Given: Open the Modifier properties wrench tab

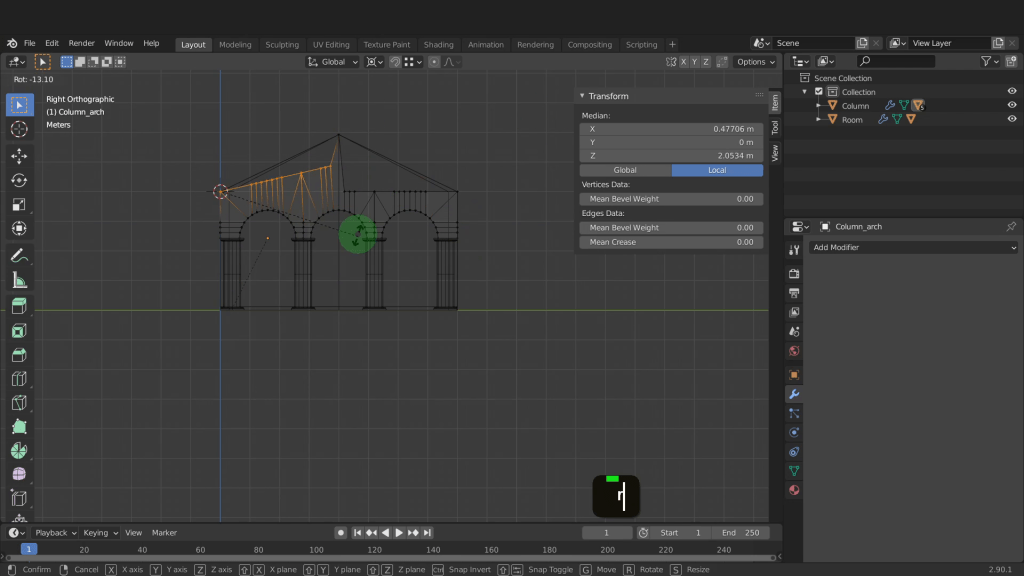Looking at the screenshot, I should pos(794,394).
